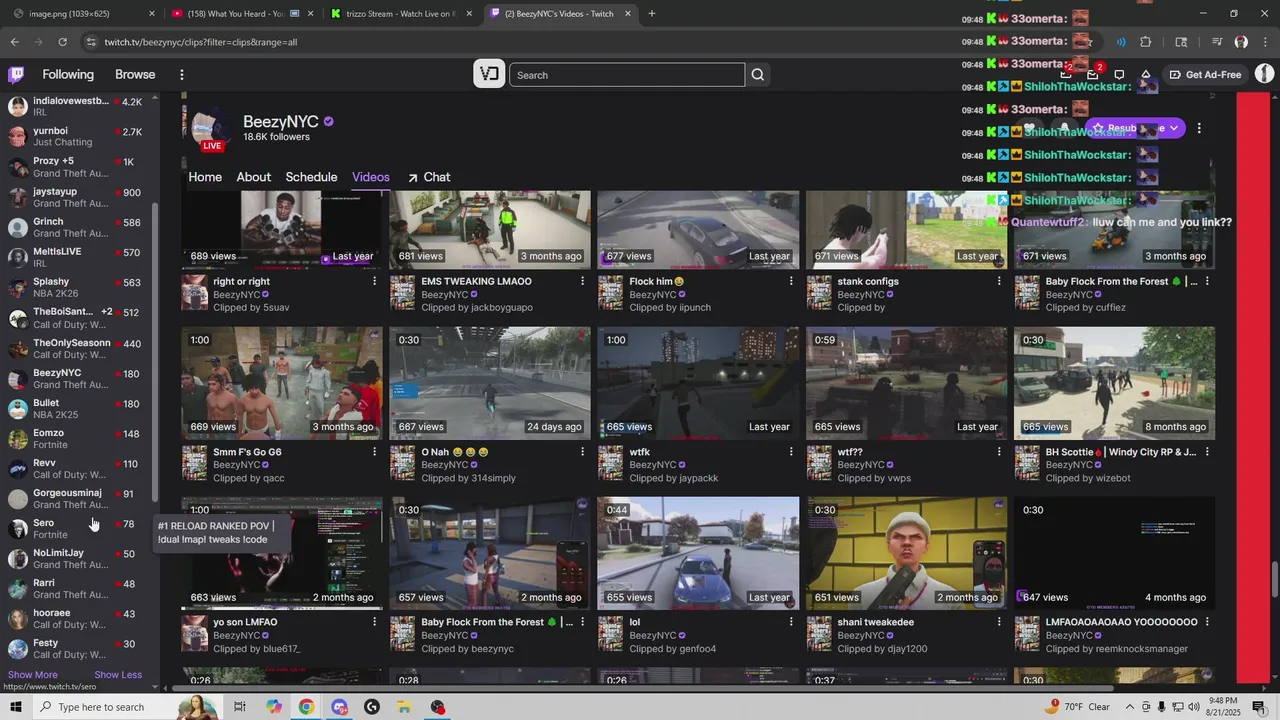The height and width of the screenshot is (720, 1280).
Task: Open Chrome extensions puzzle icon
Action: (1146, 42)
